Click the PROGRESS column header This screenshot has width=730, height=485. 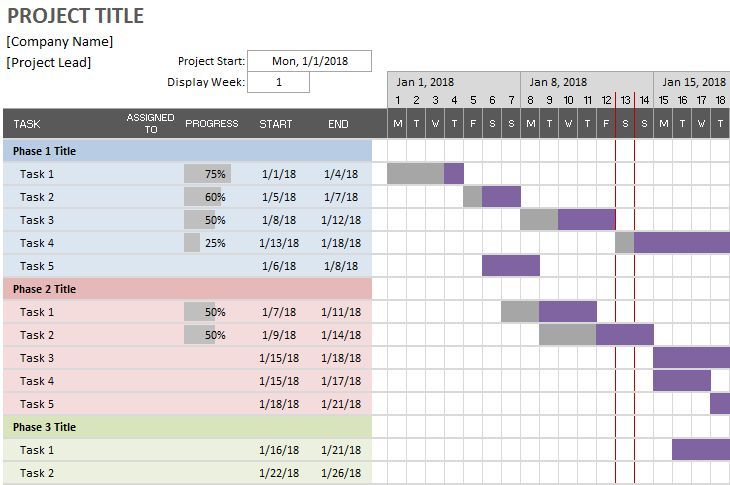(x=212, y=124)
